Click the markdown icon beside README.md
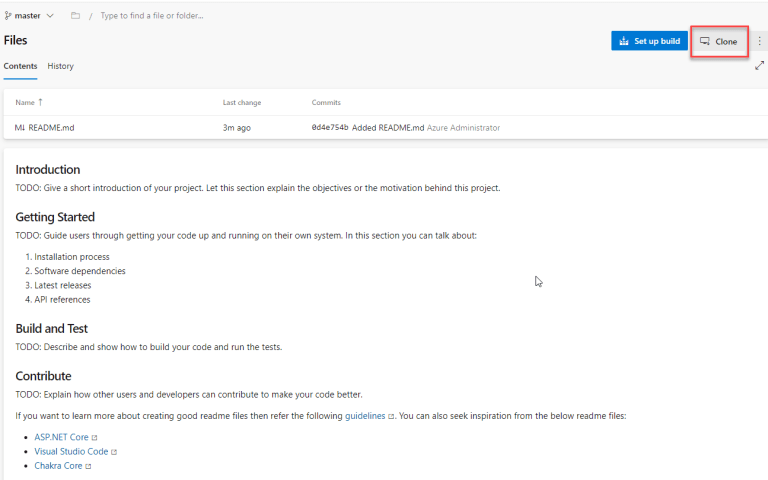768x480 pixels. [x=20, y=128]
